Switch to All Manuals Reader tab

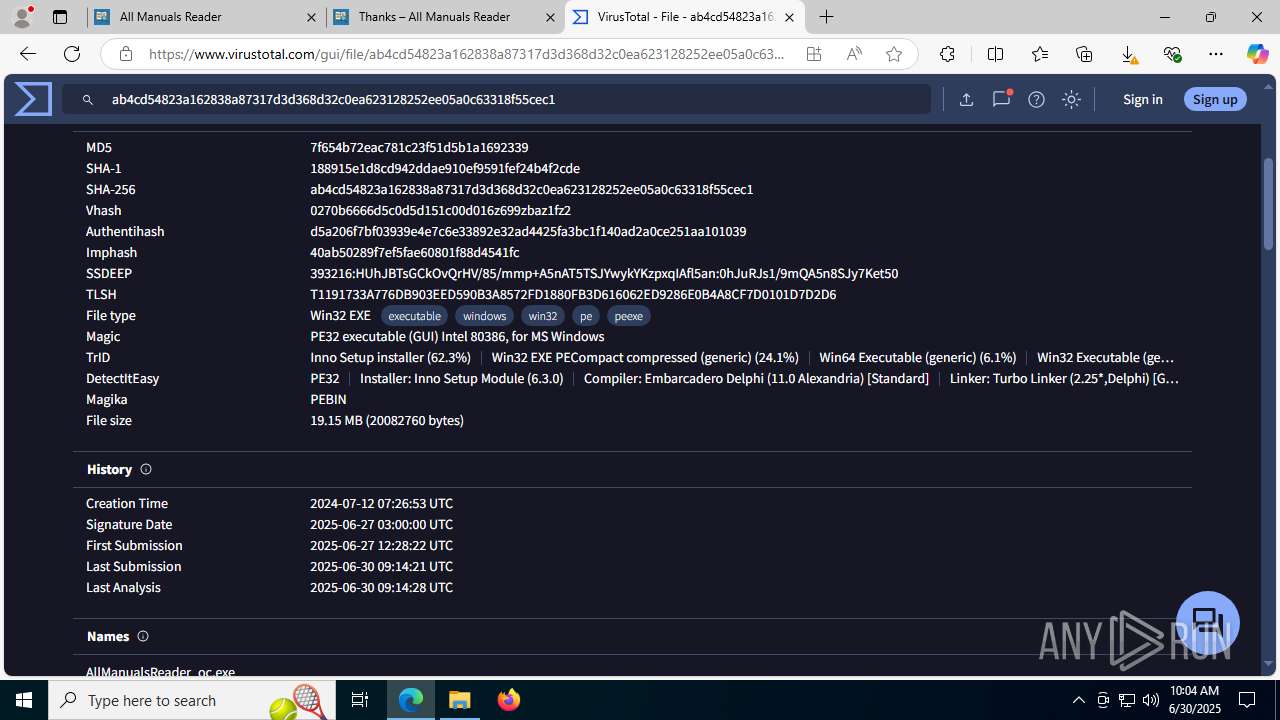pyautogui.click(x=205, y=17)
